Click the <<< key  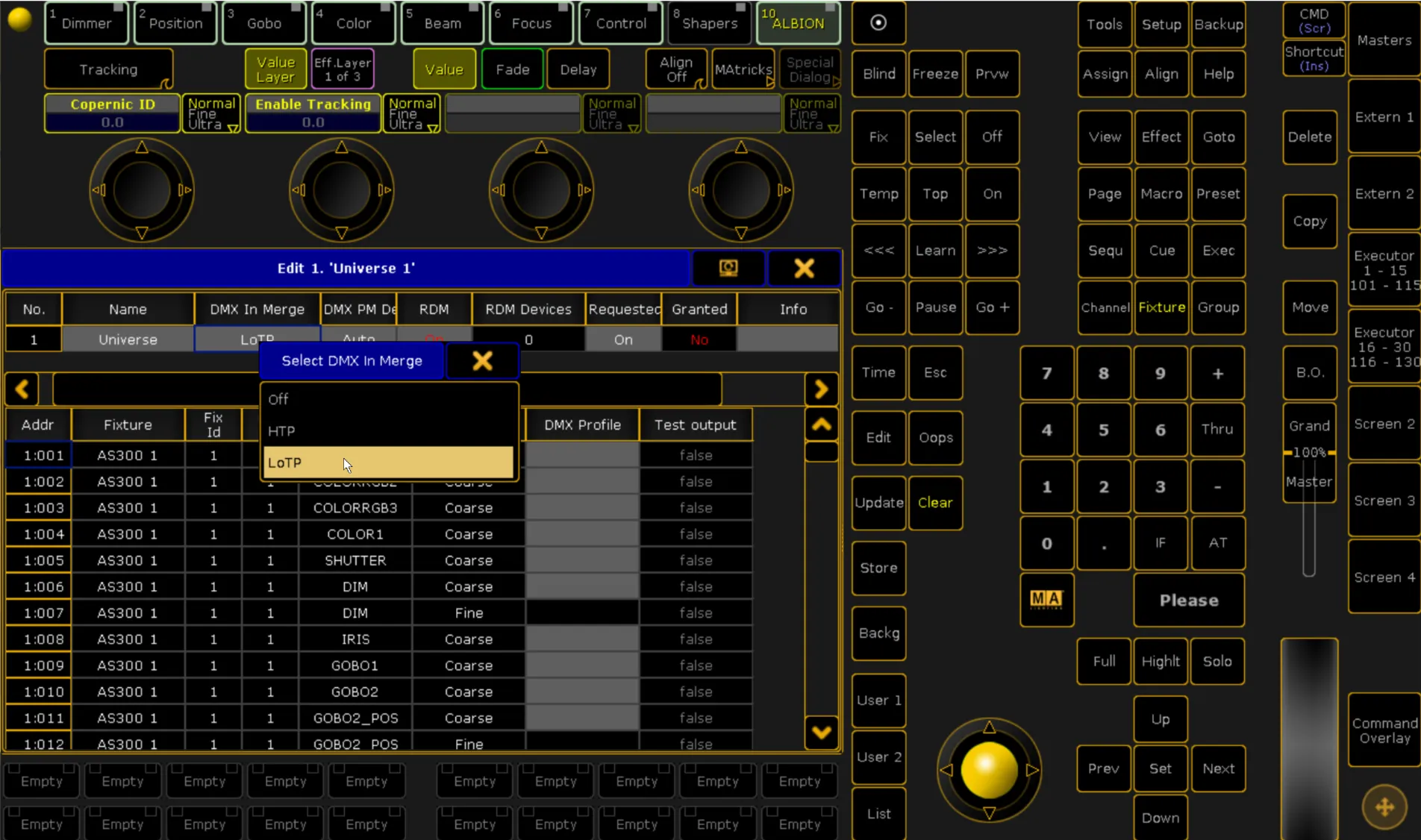pos(878,251)
